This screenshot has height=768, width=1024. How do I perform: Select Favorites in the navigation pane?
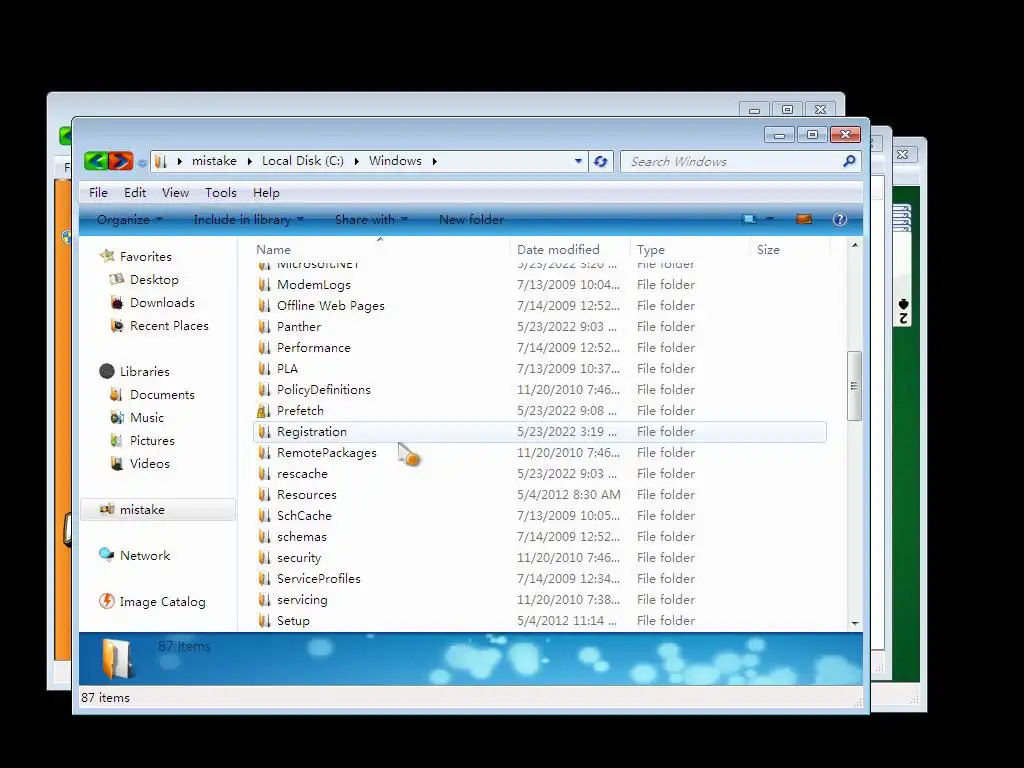pyautogui.click(x=146, y=257)
